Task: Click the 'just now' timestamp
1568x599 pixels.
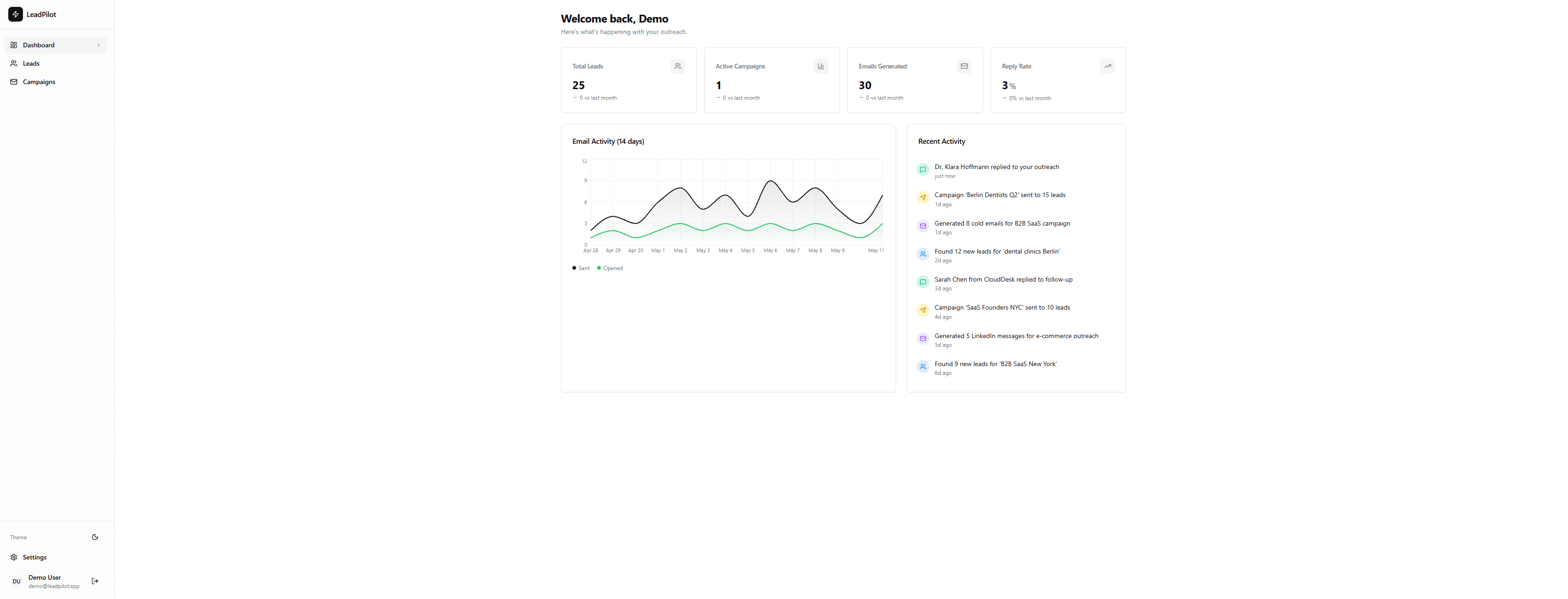Action: (x=945, y=176)
